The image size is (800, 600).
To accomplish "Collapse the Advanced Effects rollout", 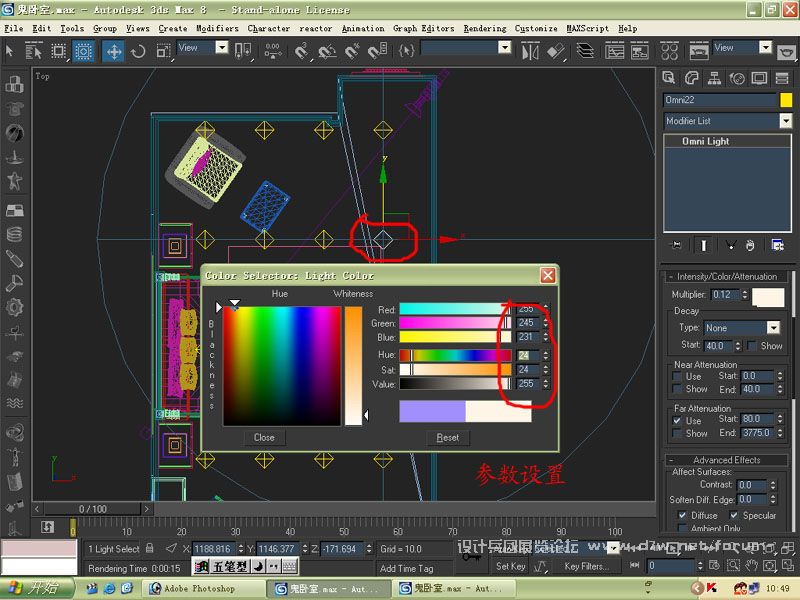I will pos(726,460).
